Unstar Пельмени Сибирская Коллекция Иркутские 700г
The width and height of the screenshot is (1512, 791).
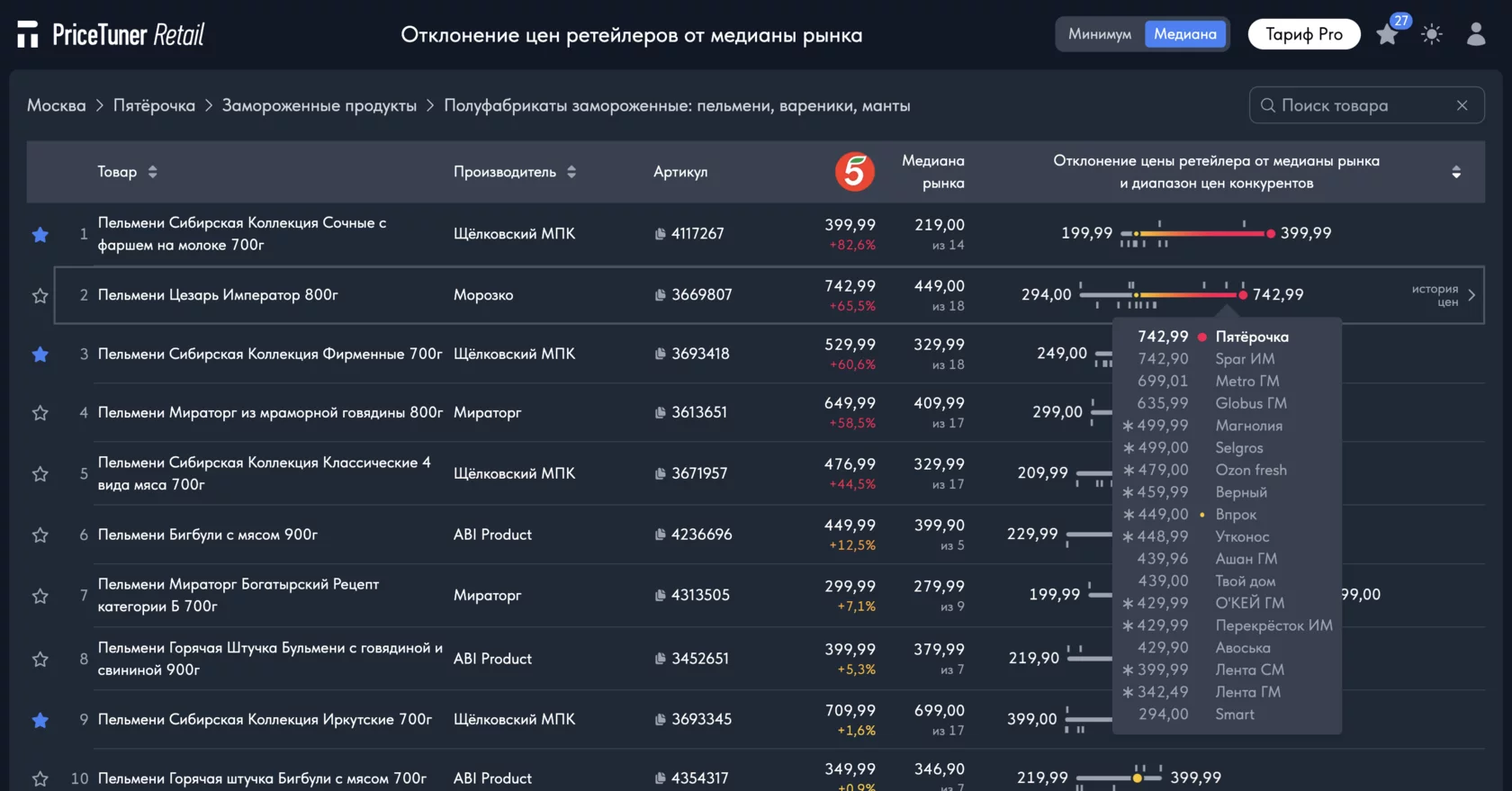click(x=40, y=720)
